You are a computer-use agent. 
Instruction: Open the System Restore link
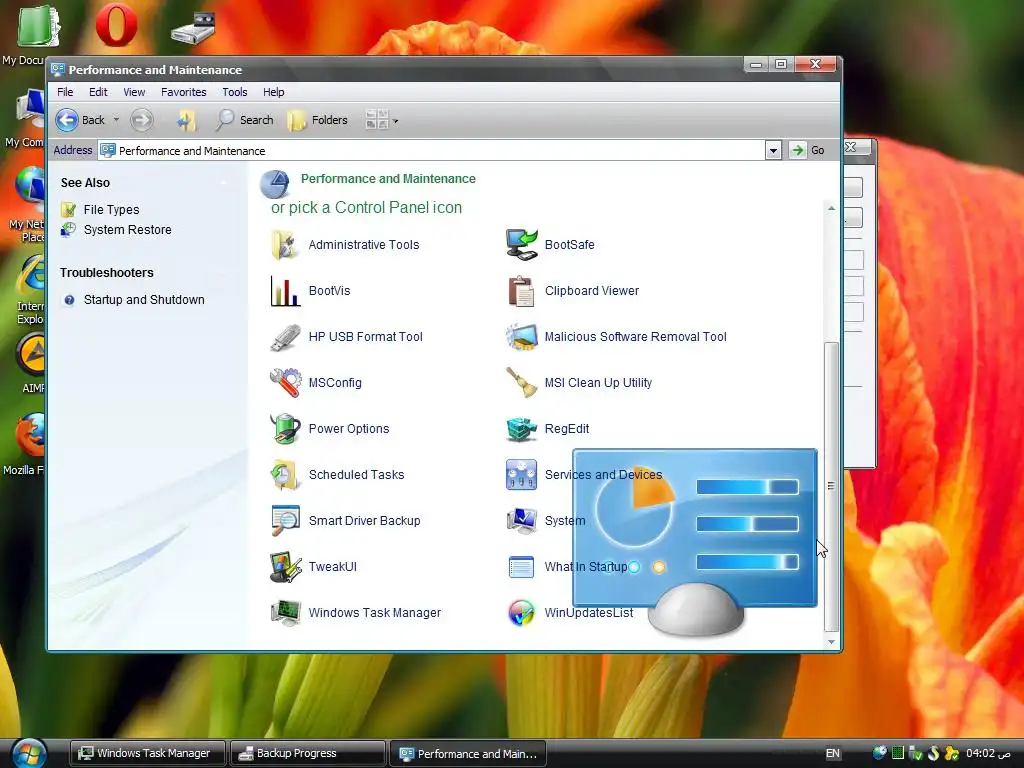[x=127, y=230]
